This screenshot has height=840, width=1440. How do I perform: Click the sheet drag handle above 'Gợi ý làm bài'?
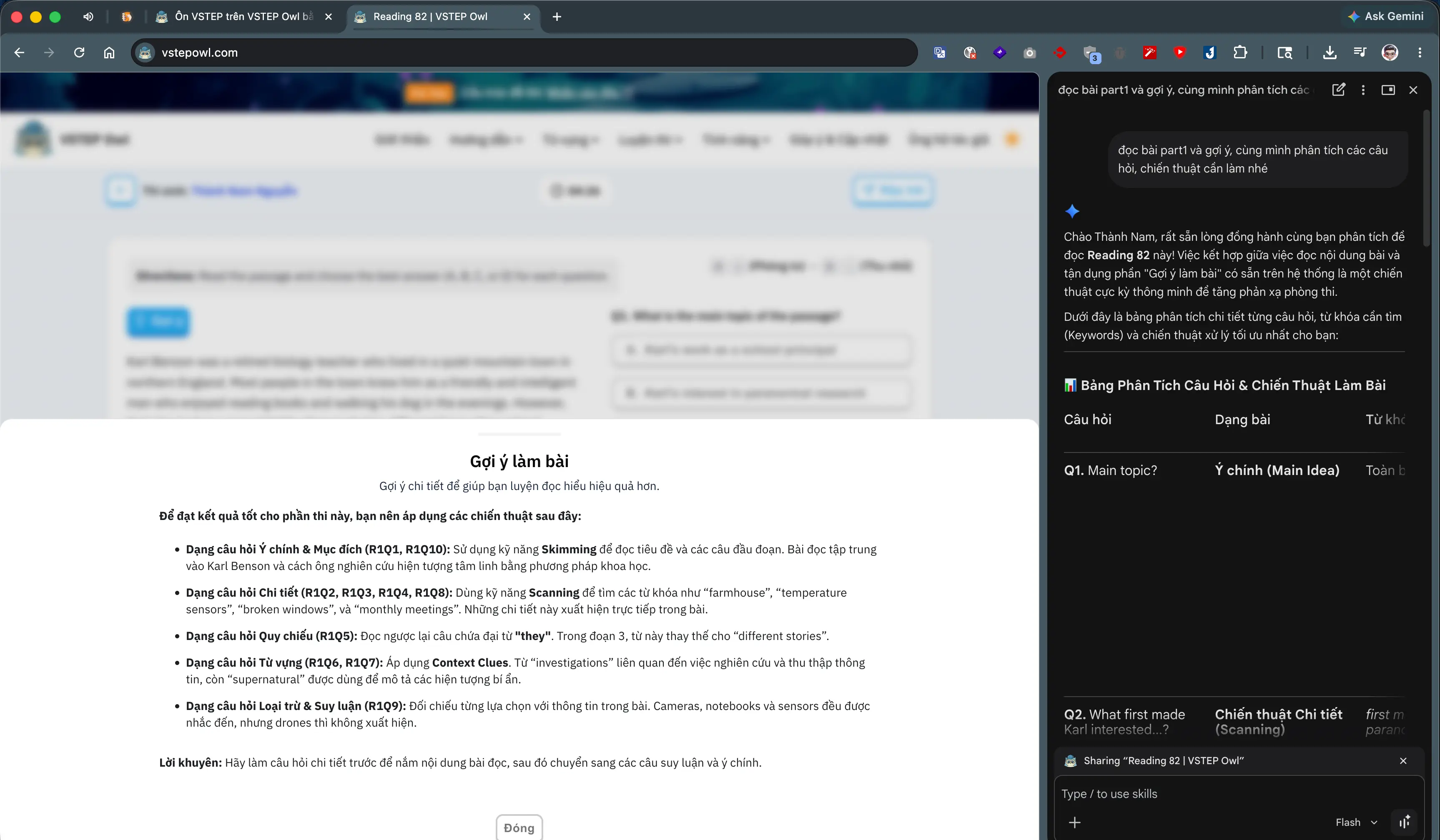tap(519, 434)
